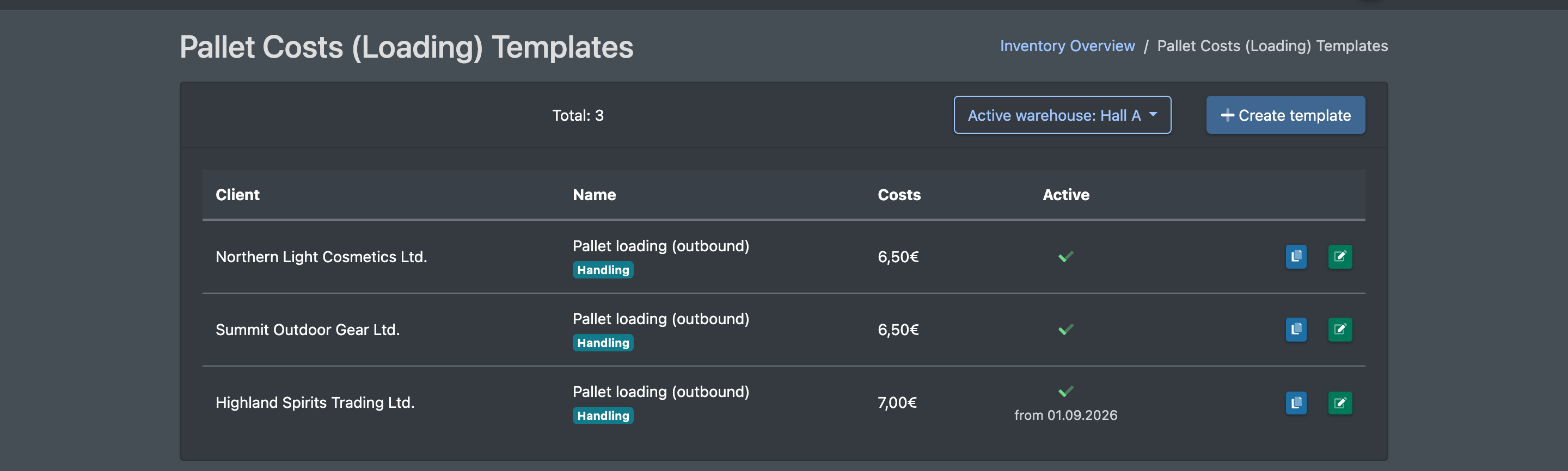Go to Inventory Overview breadcrumb link
The width and height of the screenshot is (1568, 471).
coord(1067,46)
